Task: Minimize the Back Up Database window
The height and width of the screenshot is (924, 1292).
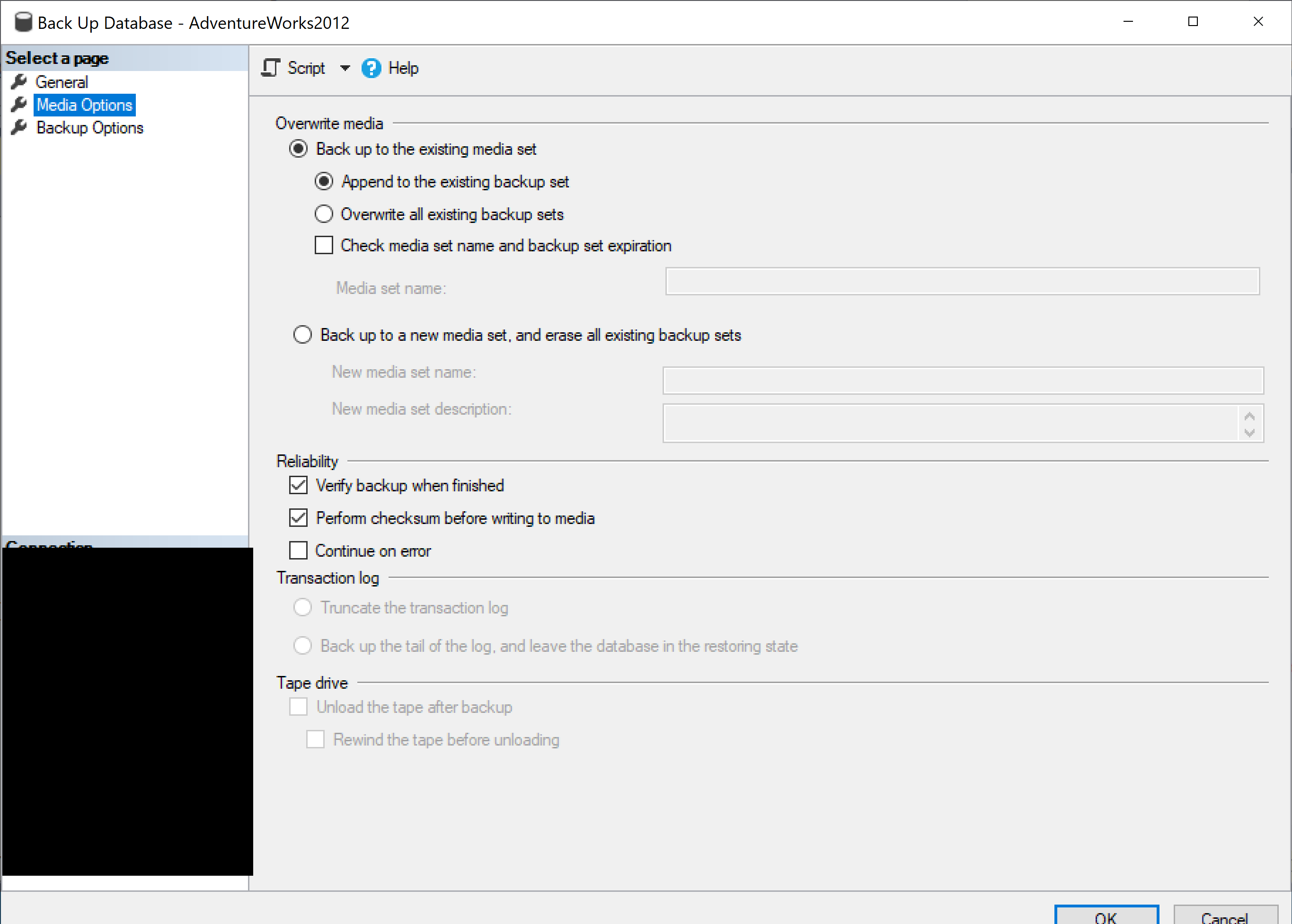Action: [1128, 22]
